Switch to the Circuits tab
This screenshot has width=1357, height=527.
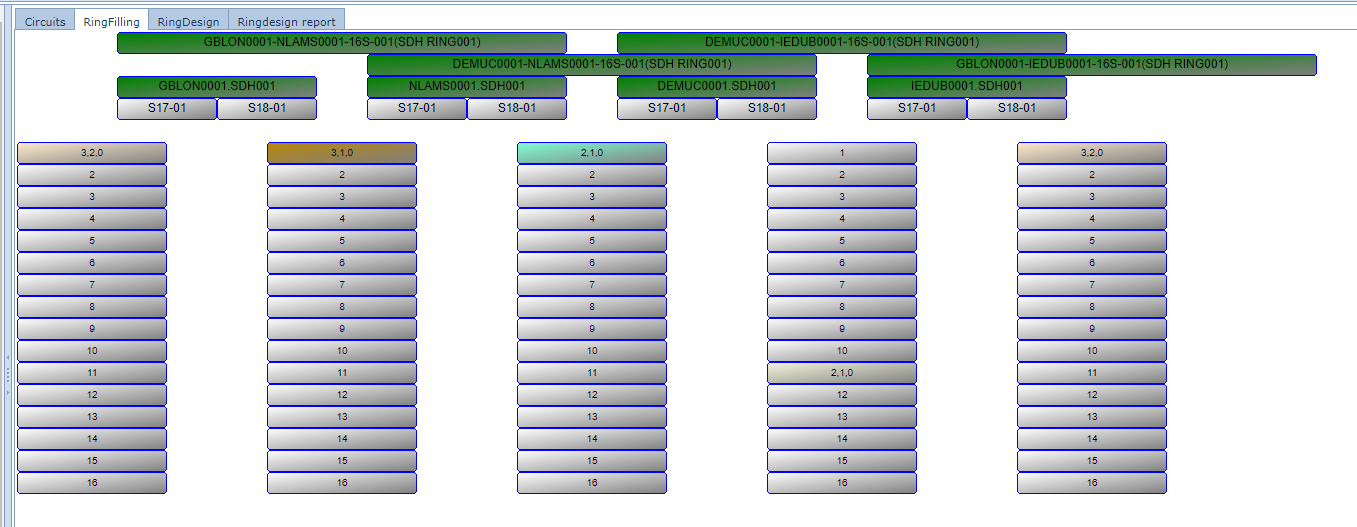[x=45, y=21]
